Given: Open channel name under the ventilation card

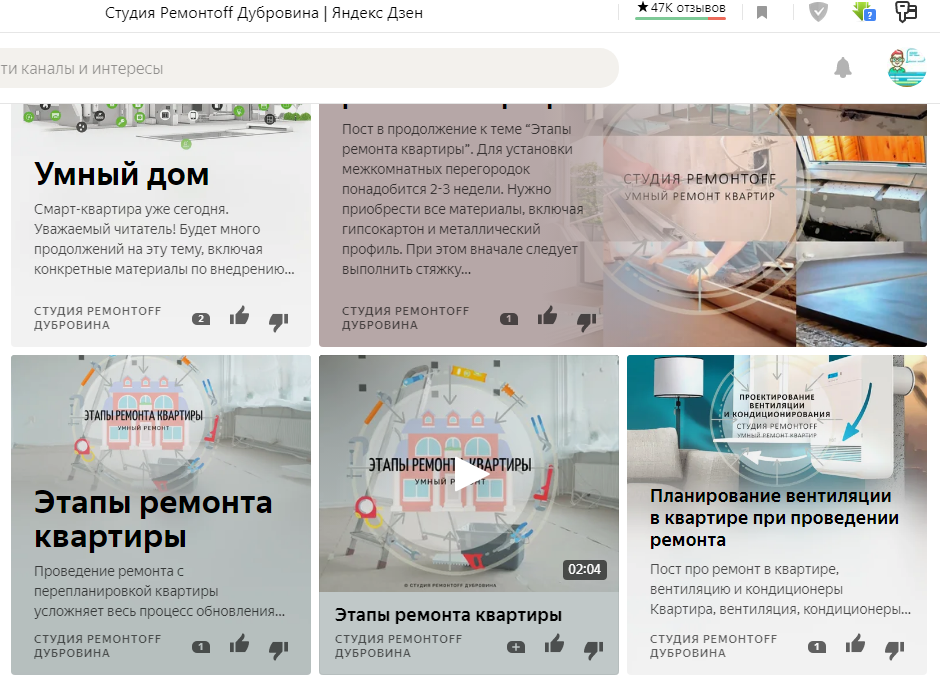Looking at the screenshot, I should coord(714,646).
